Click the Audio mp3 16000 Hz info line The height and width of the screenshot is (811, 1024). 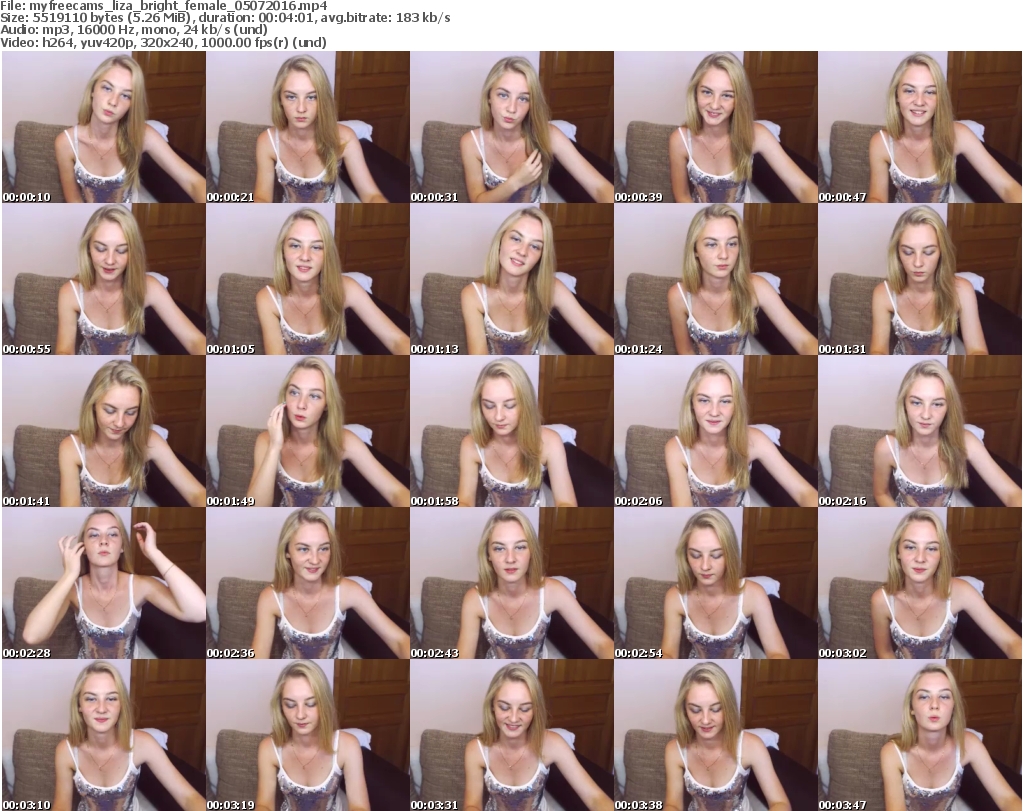(x=134, y=30)
